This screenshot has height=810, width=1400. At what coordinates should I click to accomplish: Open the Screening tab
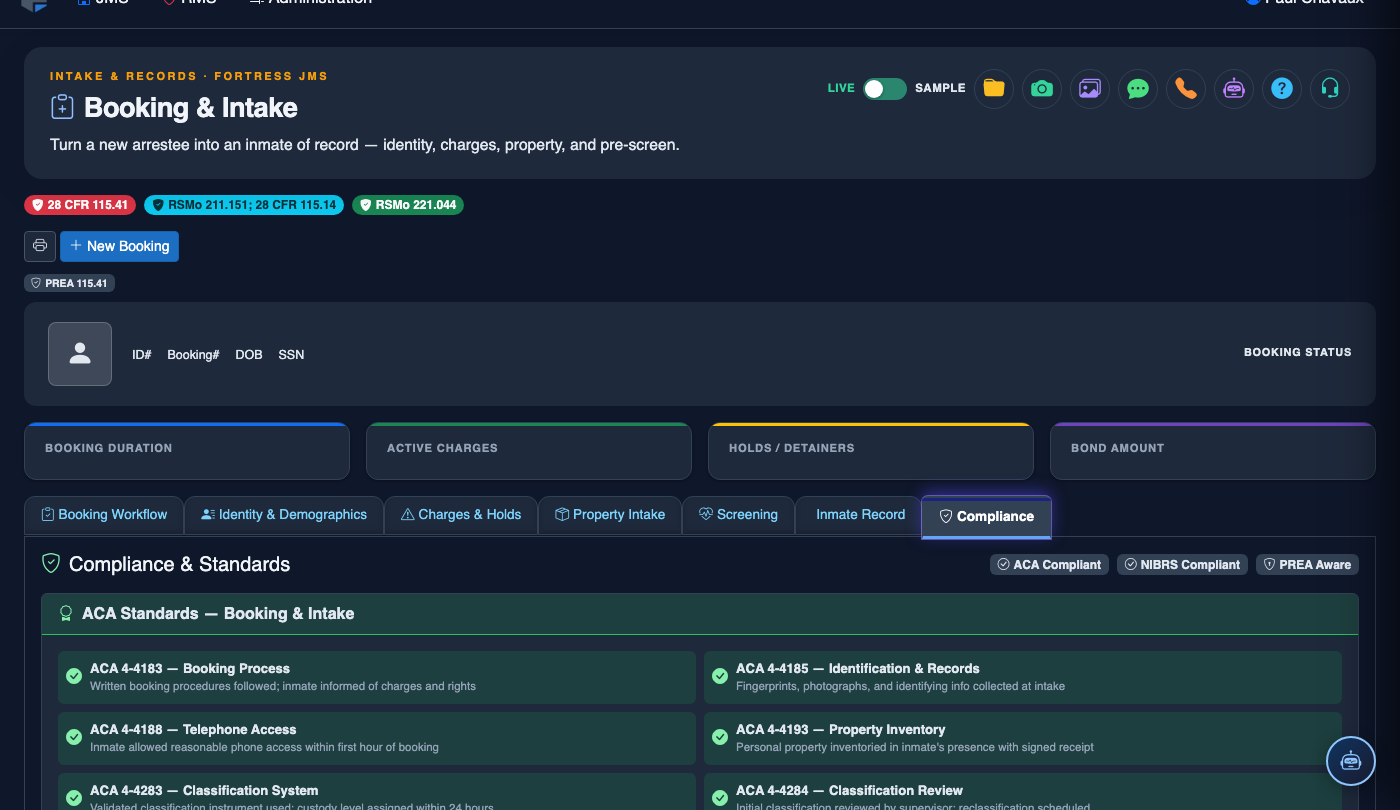[738, 515]
